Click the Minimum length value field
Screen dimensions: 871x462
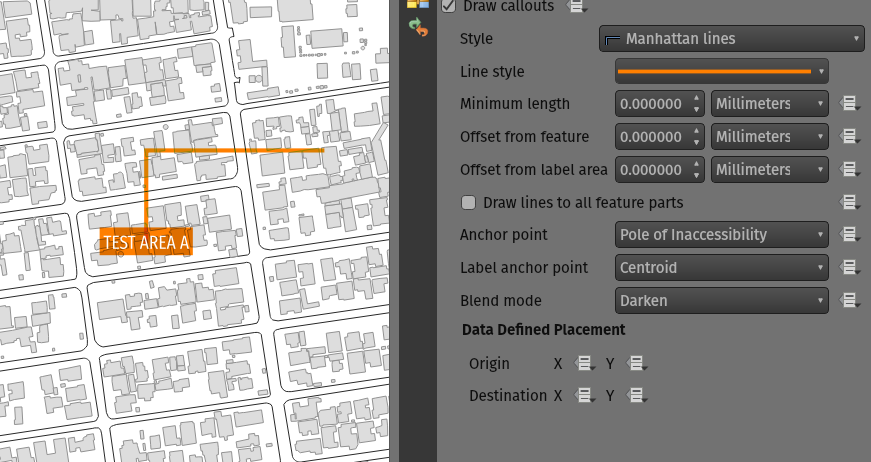pyautogui.click(x=651, y=104)
